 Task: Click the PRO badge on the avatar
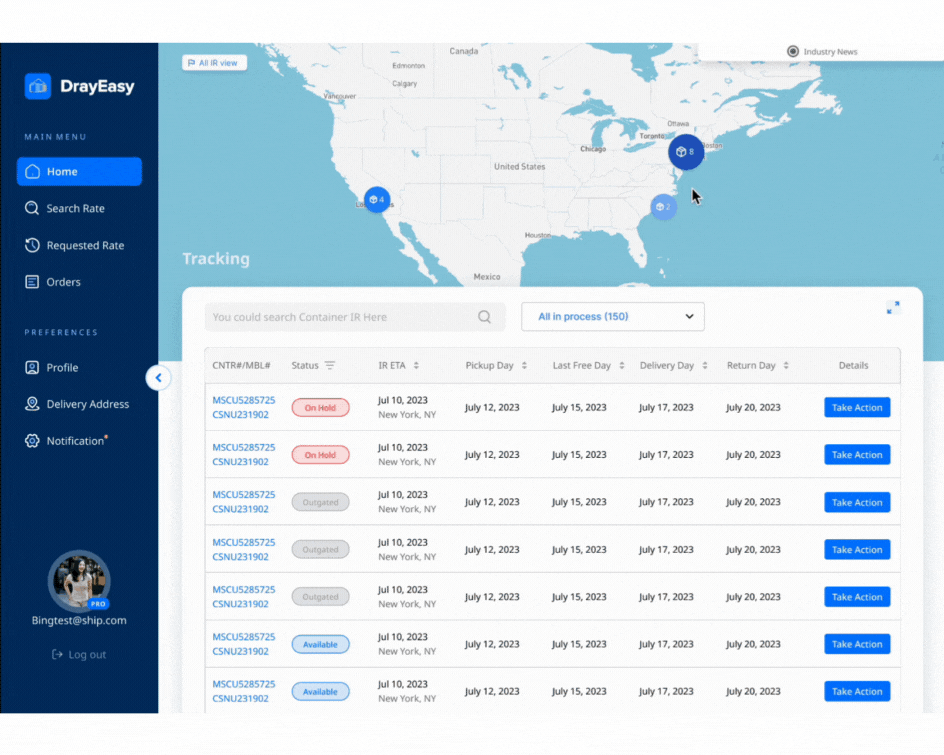(98, 604)
